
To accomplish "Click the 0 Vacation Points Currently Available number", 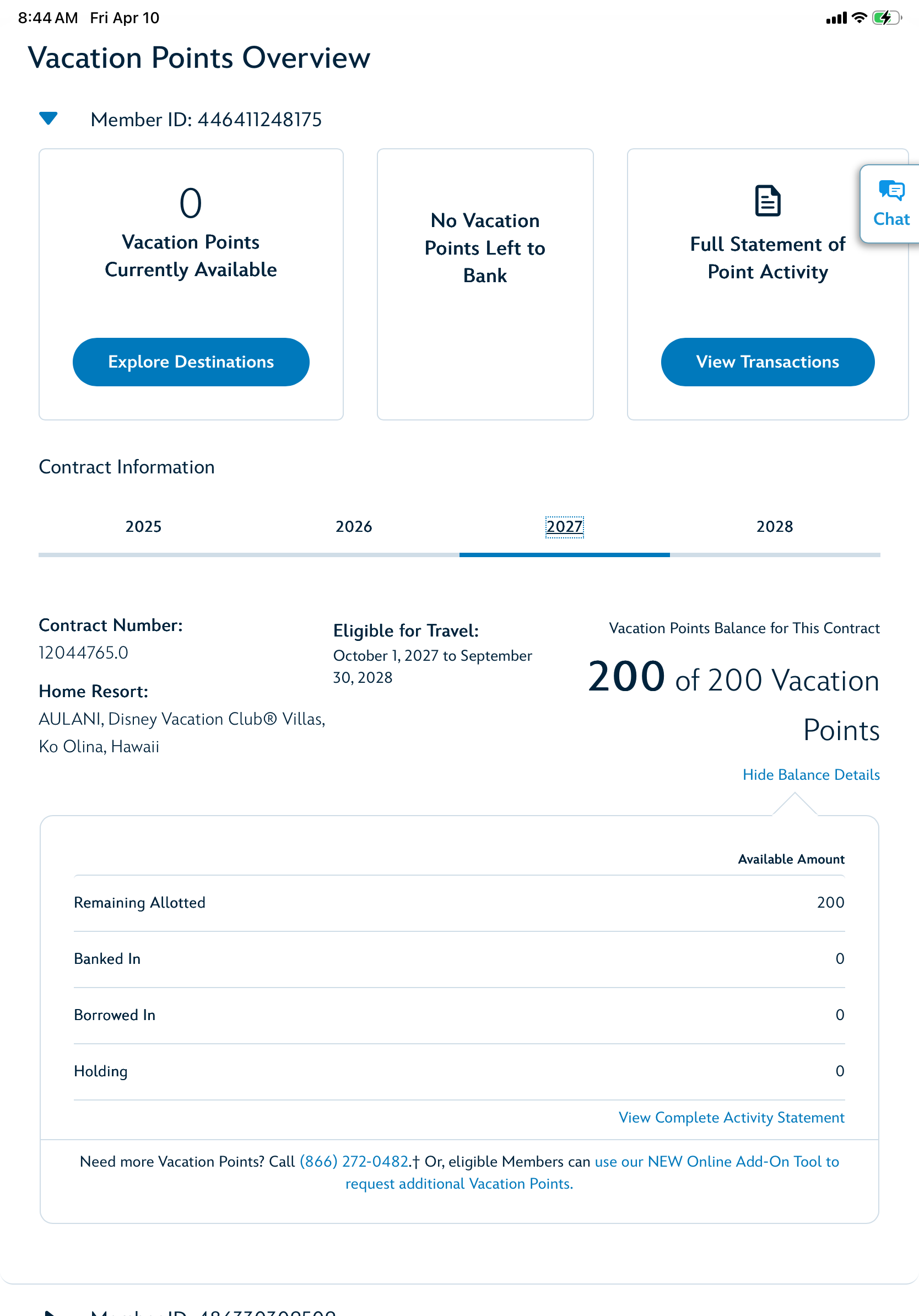I will pos(191,203).
